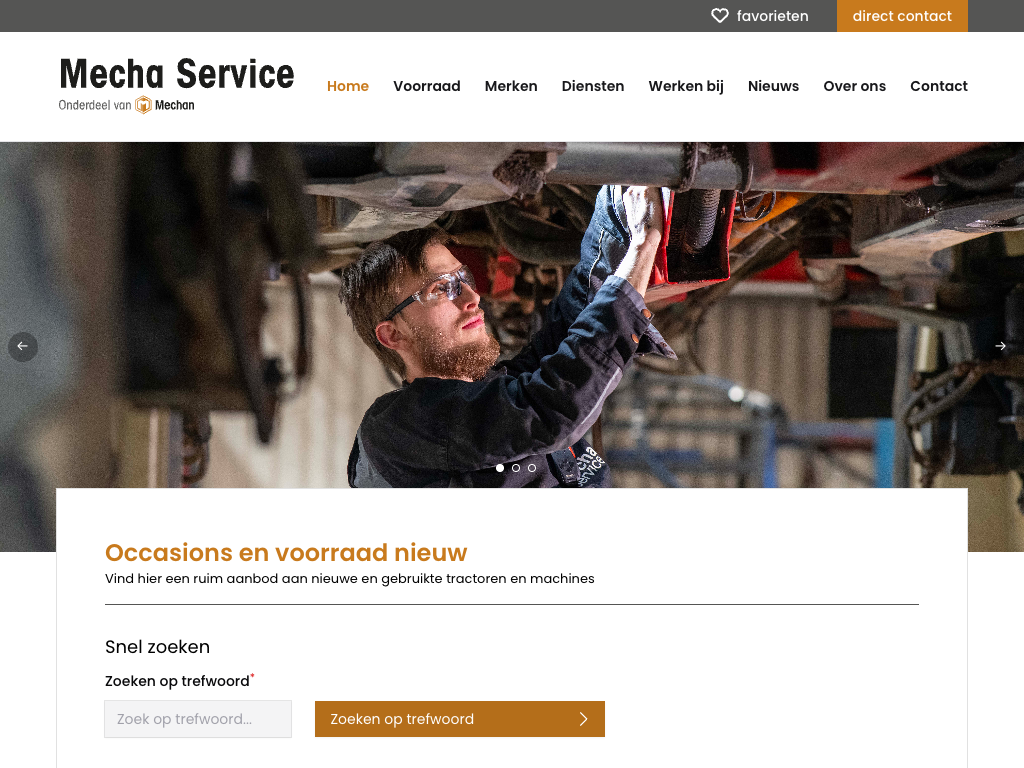Screen dimensions: 1024x768
Task: Go to previous slide with left arrow
Action: [23, 346]
